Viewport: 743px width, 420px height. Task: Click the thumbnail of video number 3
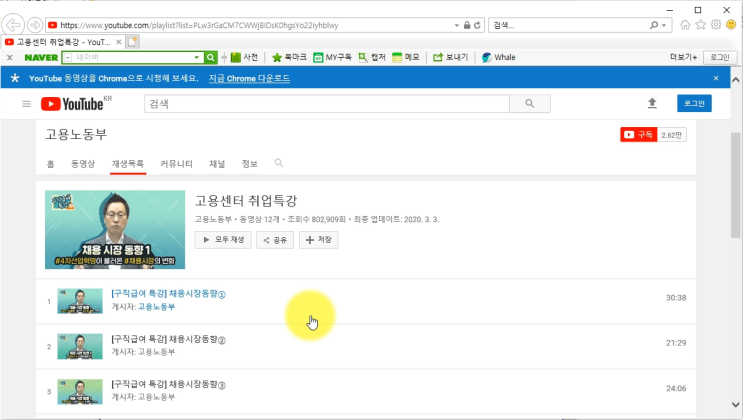pyautogui.click(x=80, y=392)
